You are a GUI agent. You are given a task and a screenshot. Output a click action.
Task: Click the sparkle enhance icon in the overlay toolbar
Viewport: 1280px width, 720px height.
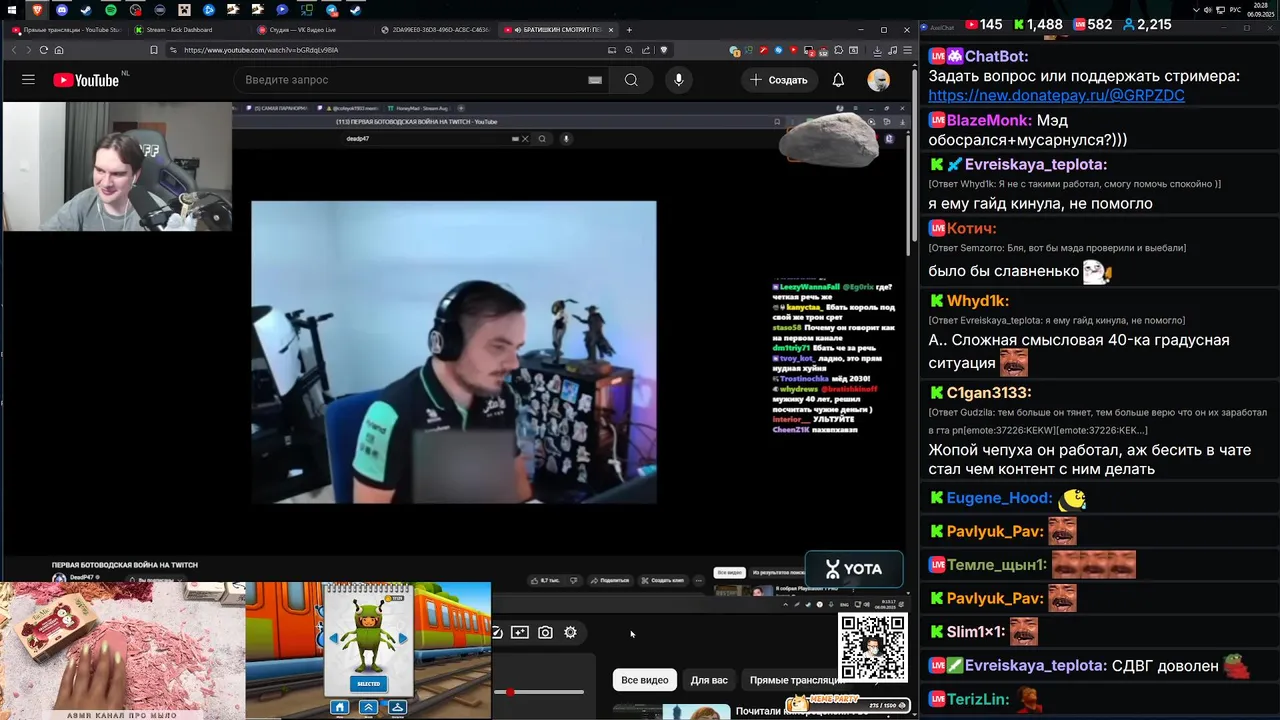coord(520,632)
